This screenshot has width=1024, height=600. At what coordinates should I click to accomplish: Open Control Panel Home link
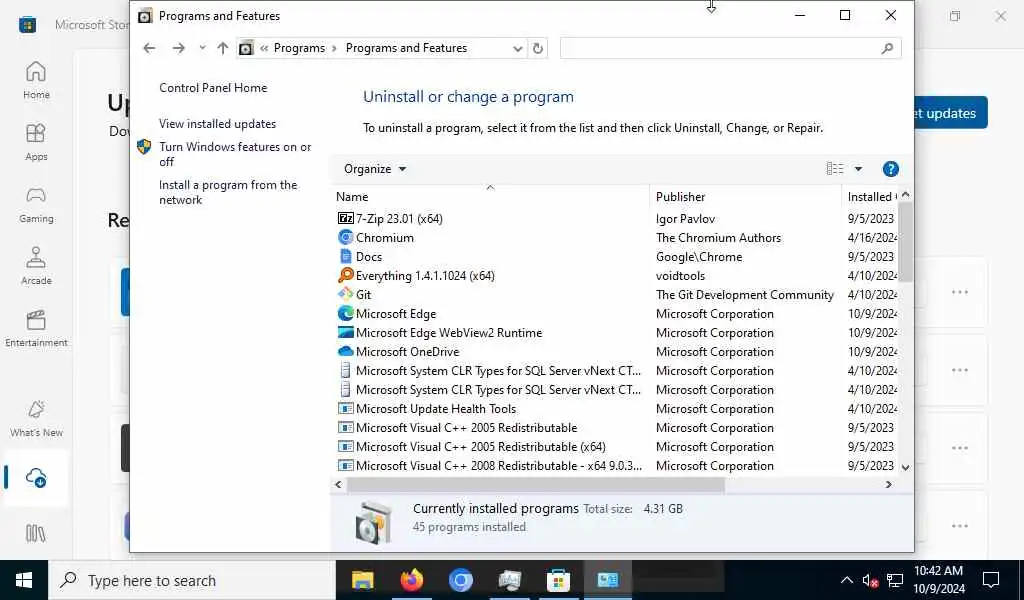point(213,87)
